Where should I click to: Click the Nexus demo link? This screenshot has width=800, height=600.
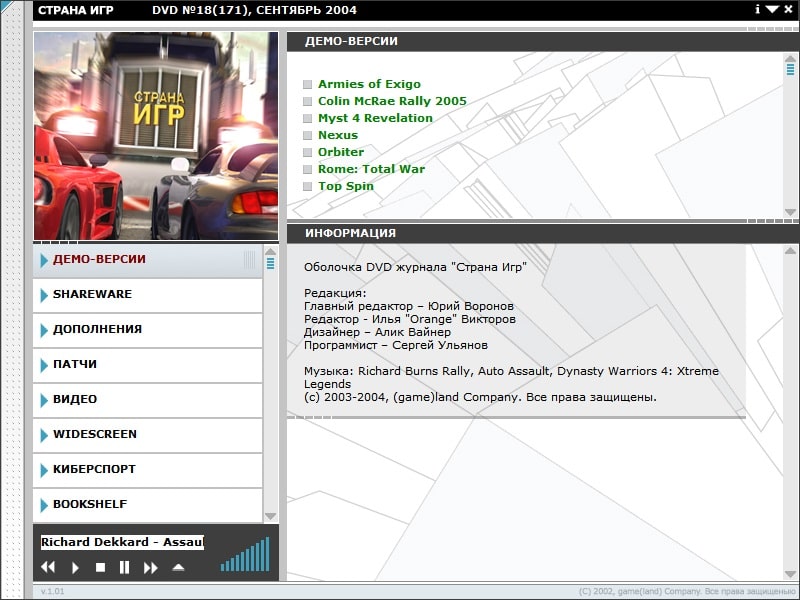click(338, 135)
